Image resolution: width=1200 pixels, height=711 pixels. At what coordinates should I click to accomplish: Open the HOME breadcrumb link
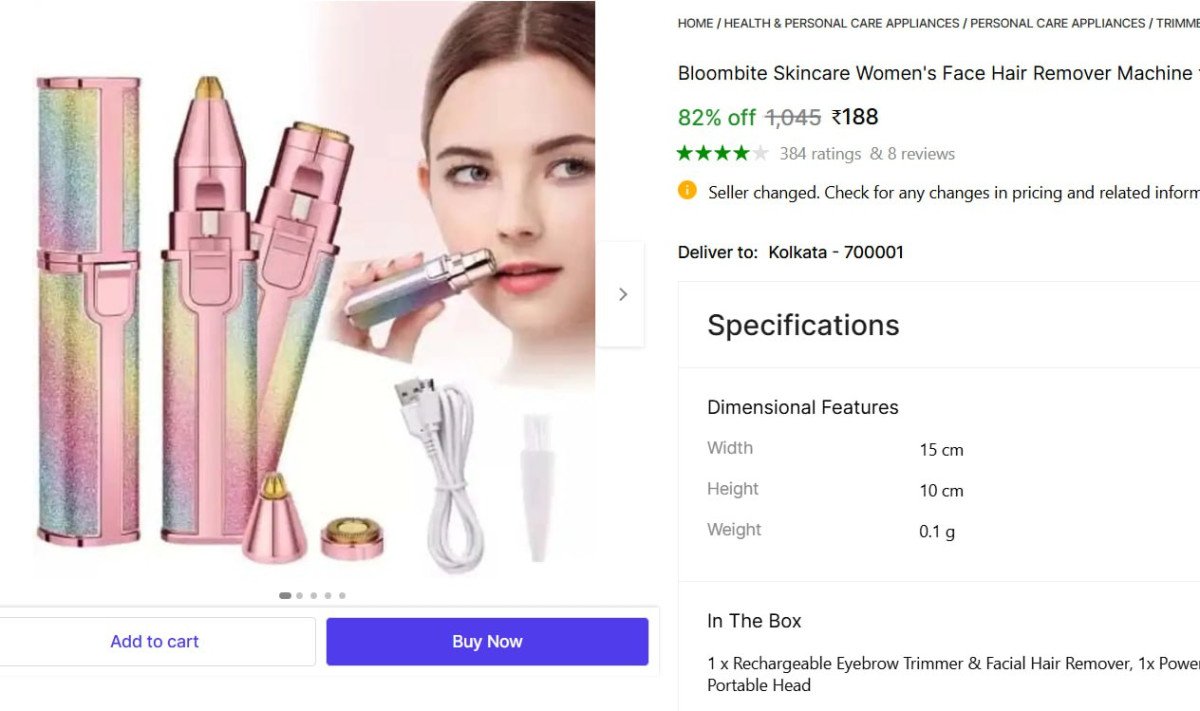click(x=695, y=23)
